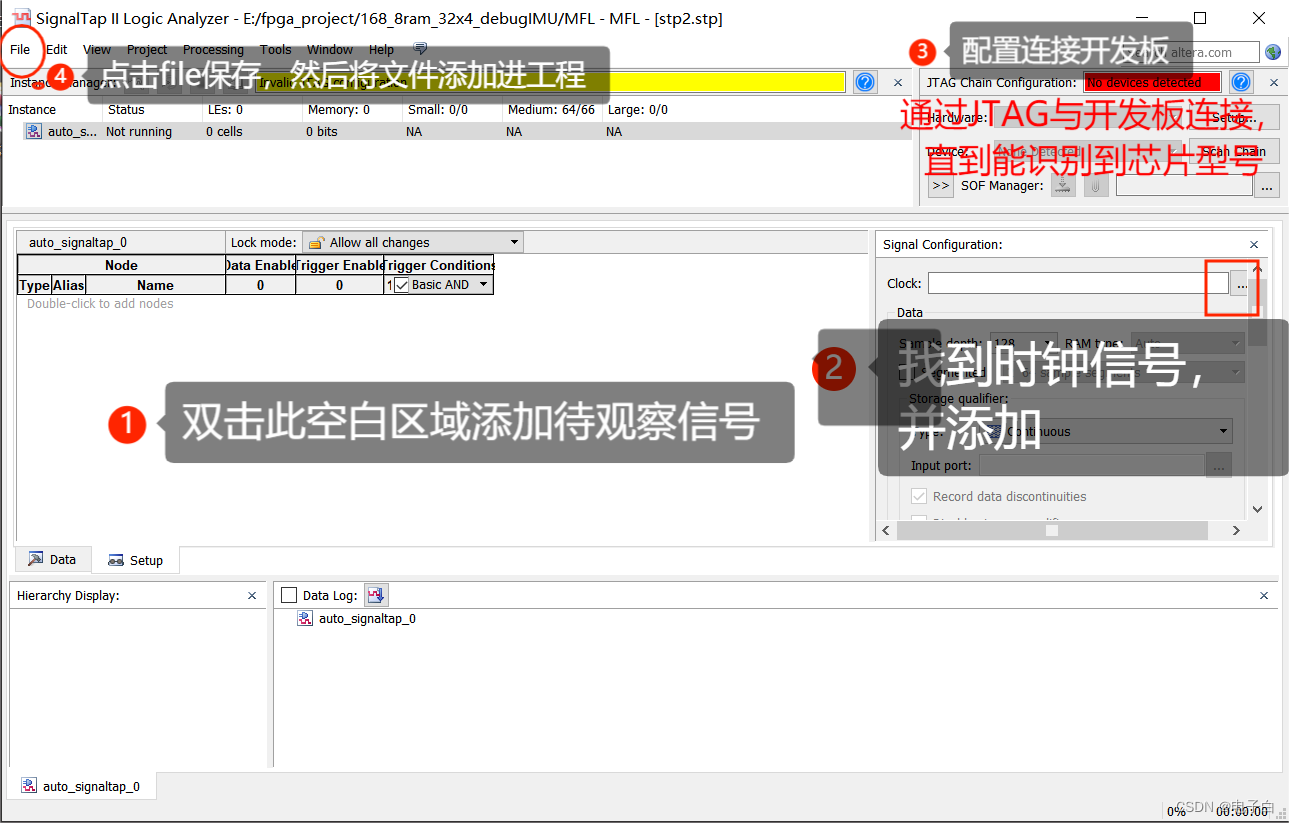Click the Type column header in node table
Screen dimensions: 1289x823
(34, 285)
